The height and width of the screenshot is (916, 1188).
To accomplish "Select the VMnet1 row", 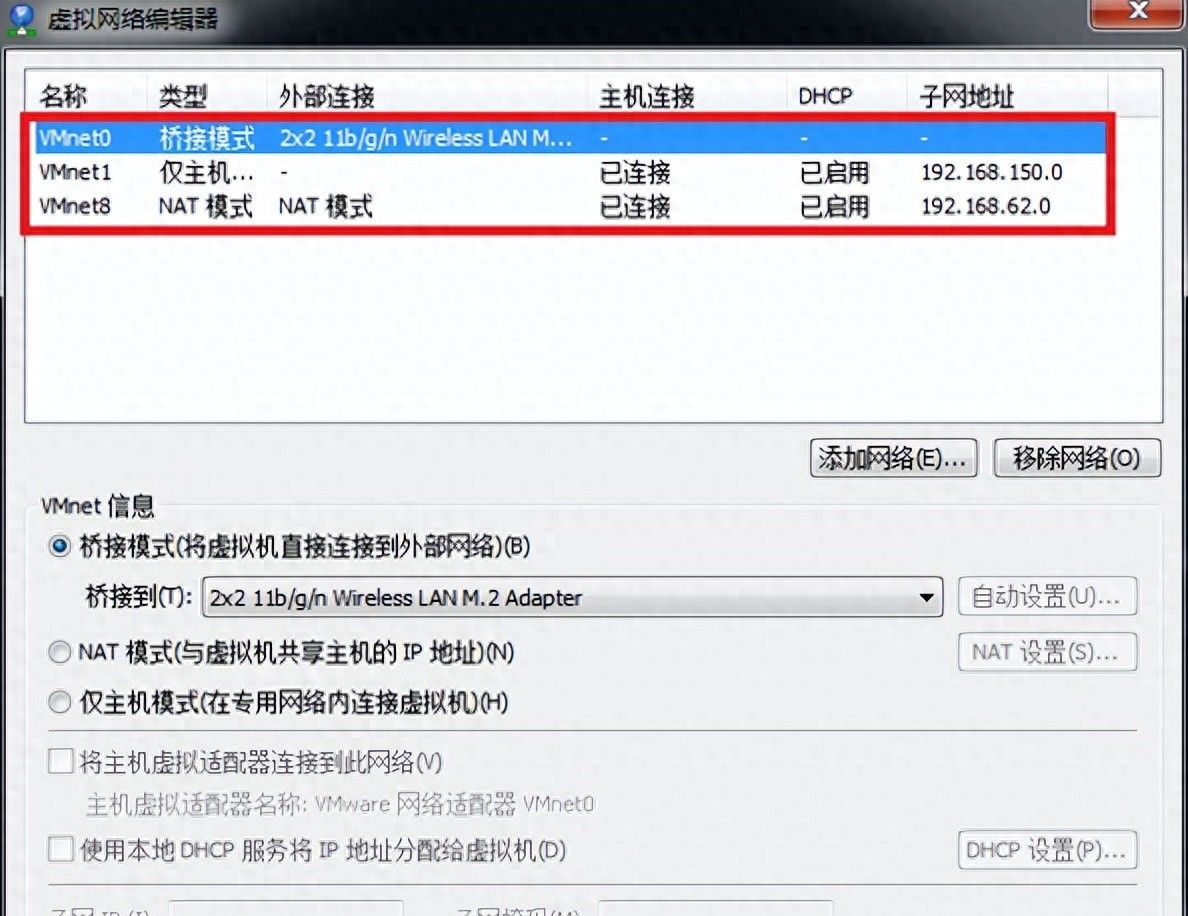I will point(570,173).
